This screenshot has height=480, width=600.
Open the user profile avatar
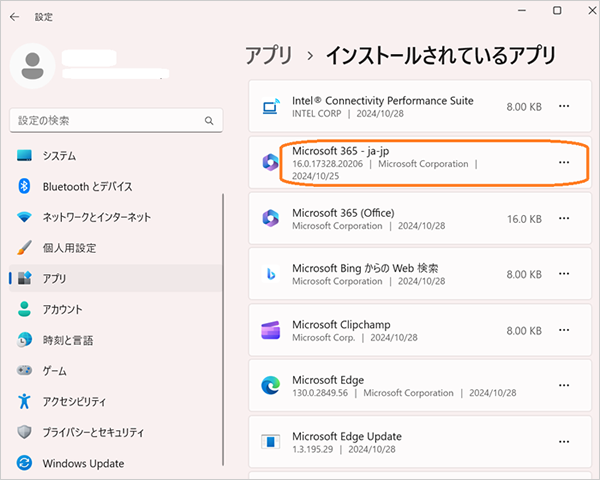coord(33,66)
